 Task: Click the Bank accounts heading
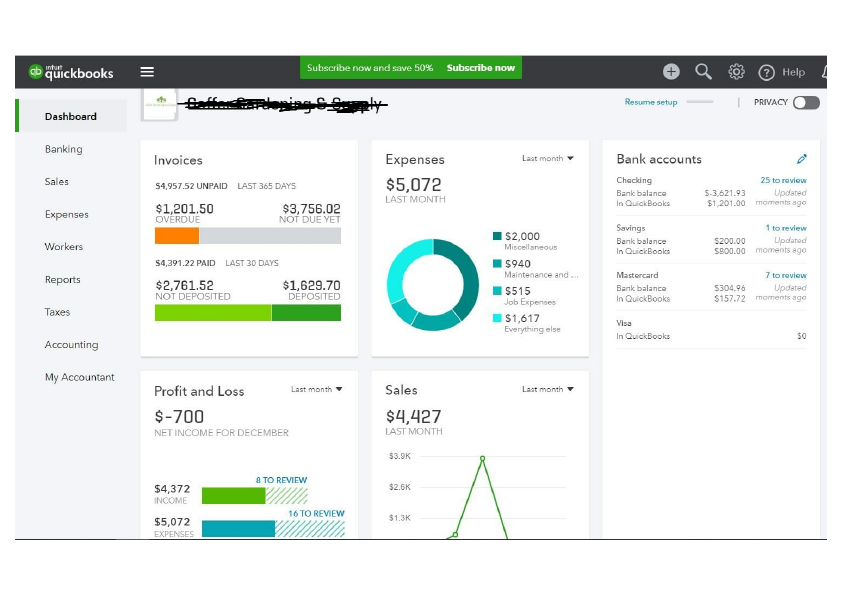[x=659, y=159]
